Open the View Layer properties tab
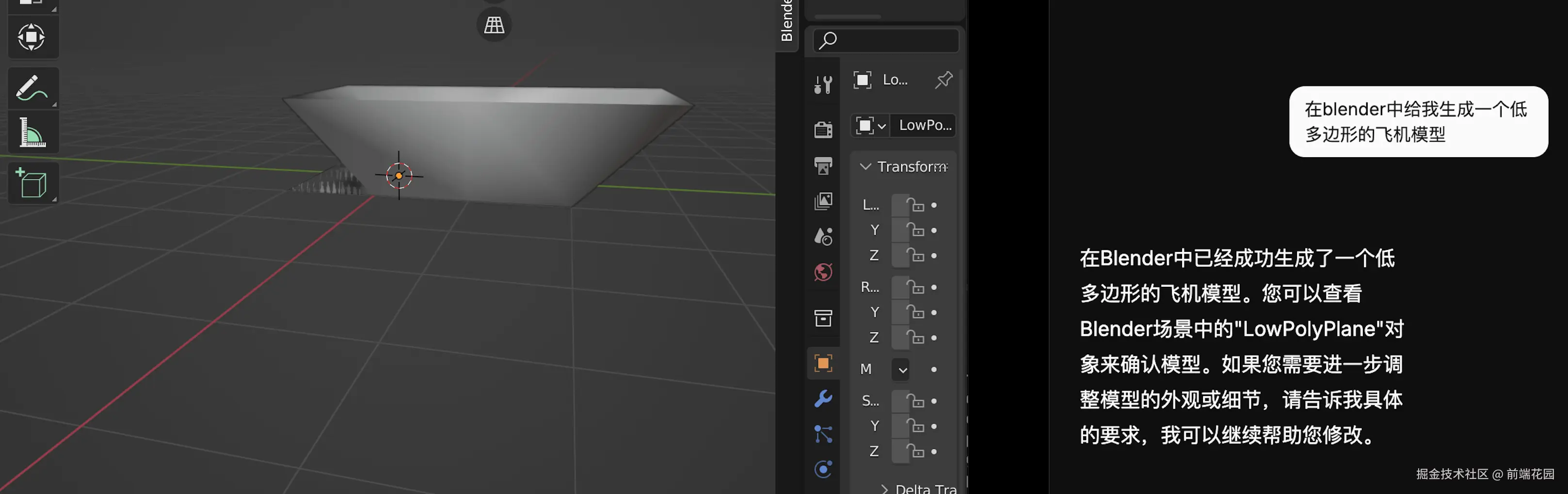Screen dimensions: 1568x494 tap(823, 201)
